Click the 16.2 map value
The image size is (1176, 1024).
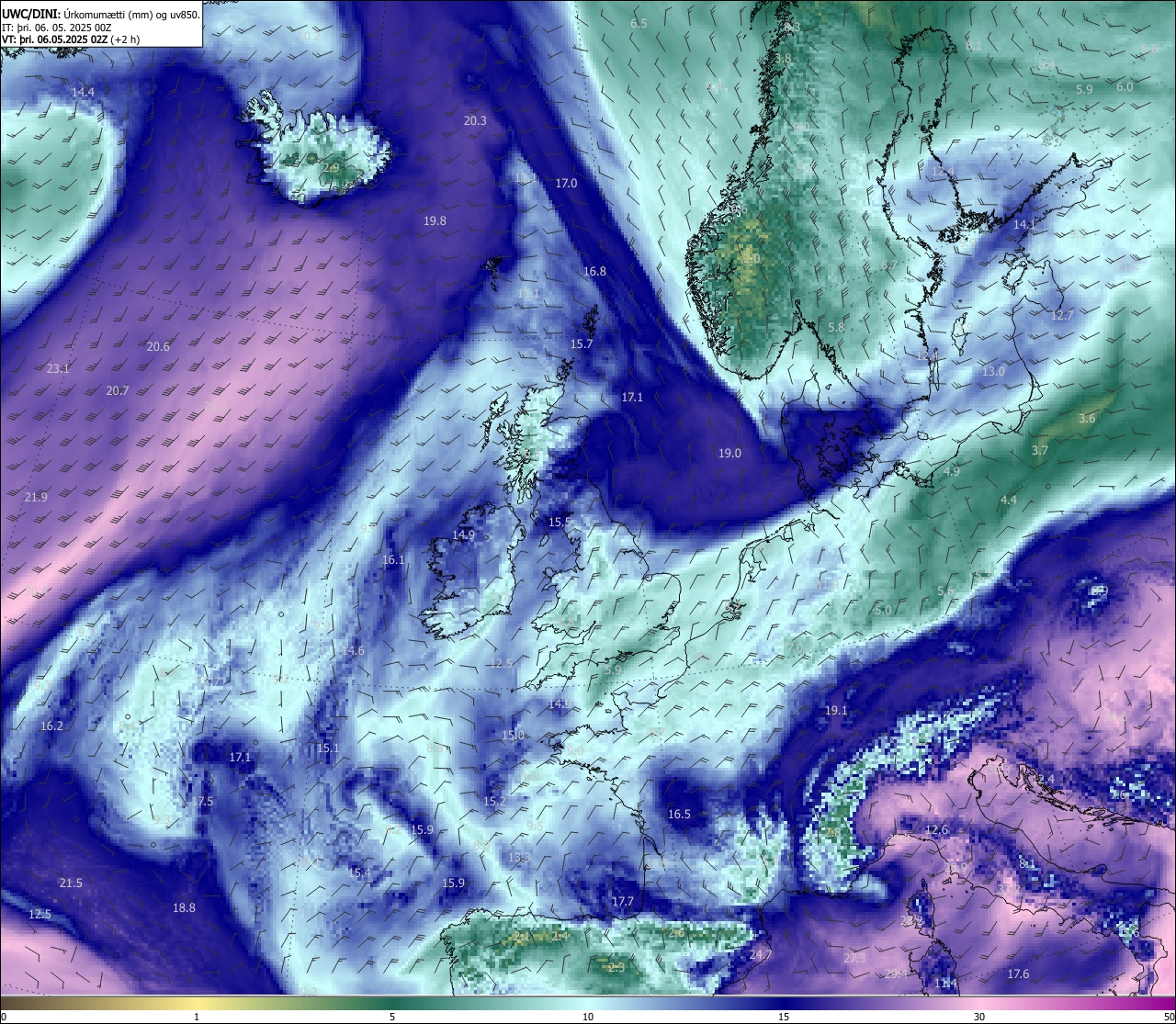point(51,726)
